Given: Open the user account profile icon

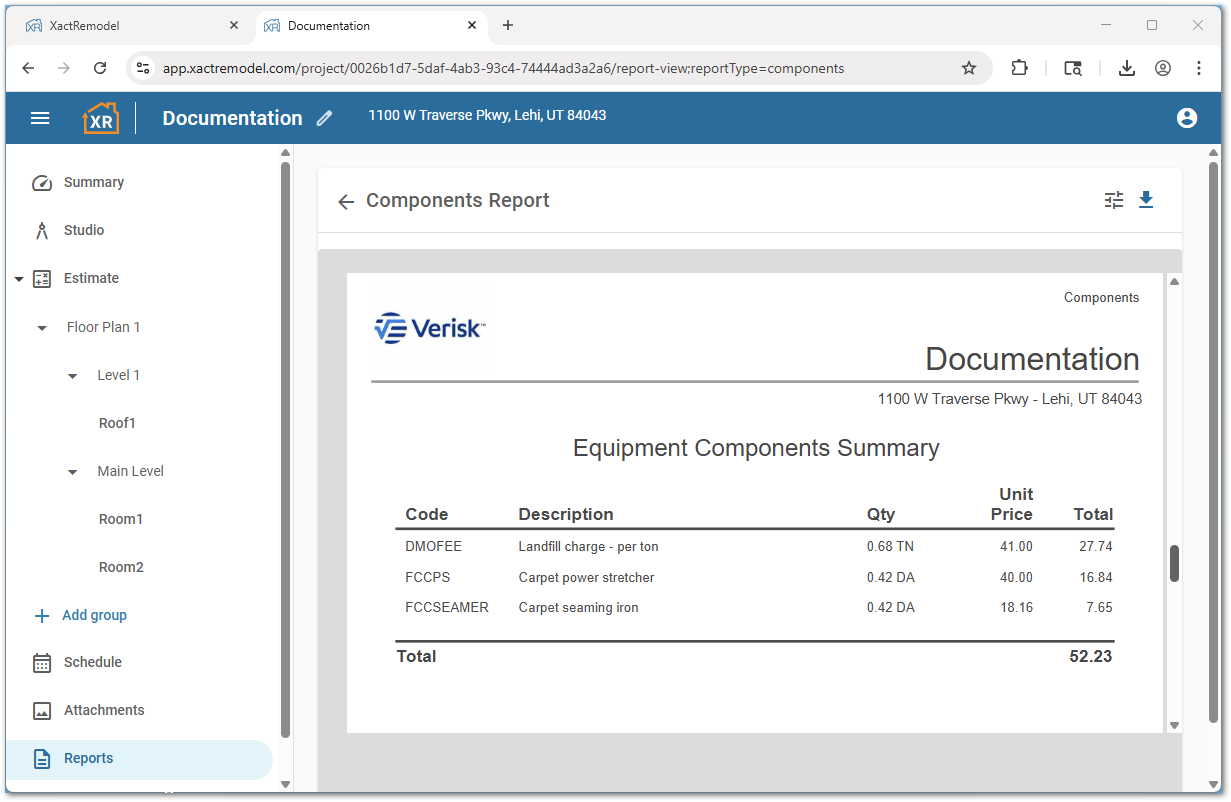Looking at the screenshot, I should (x=1186, y=118).
